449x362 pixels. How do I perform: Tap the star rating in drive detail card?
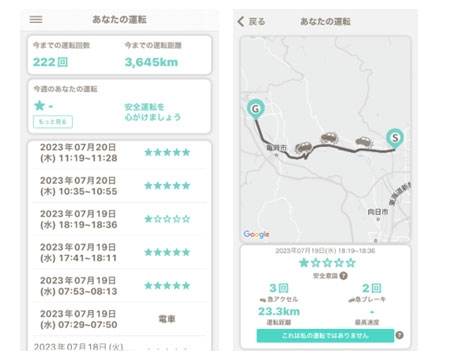(x=327, y=263)
